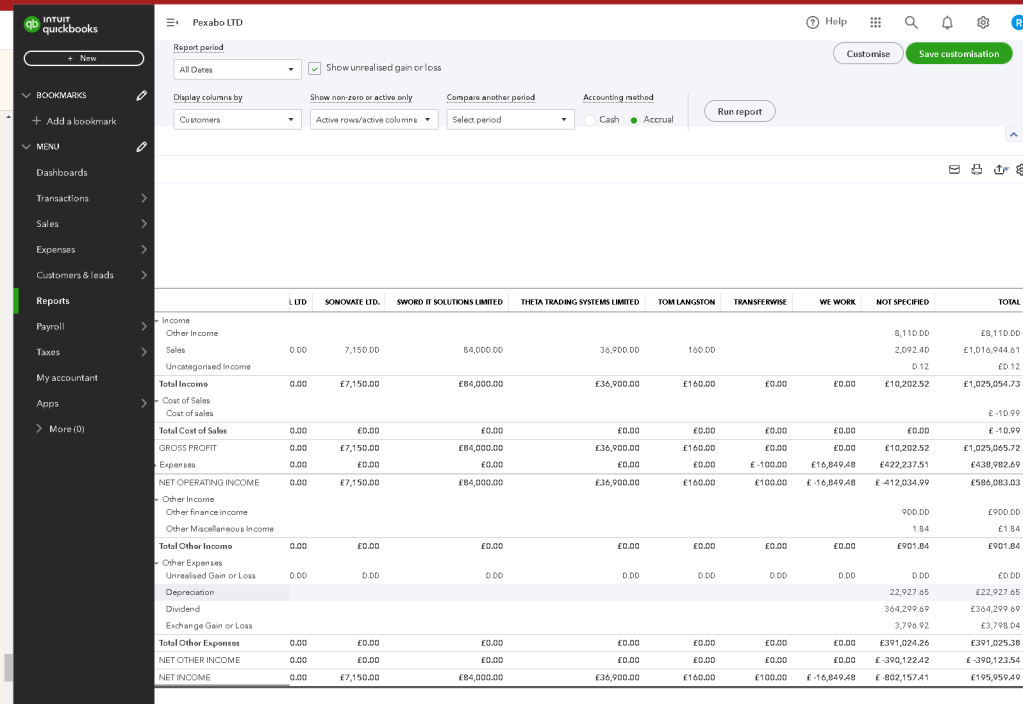Click Dividend total £364,299.69

click(995, 609)
